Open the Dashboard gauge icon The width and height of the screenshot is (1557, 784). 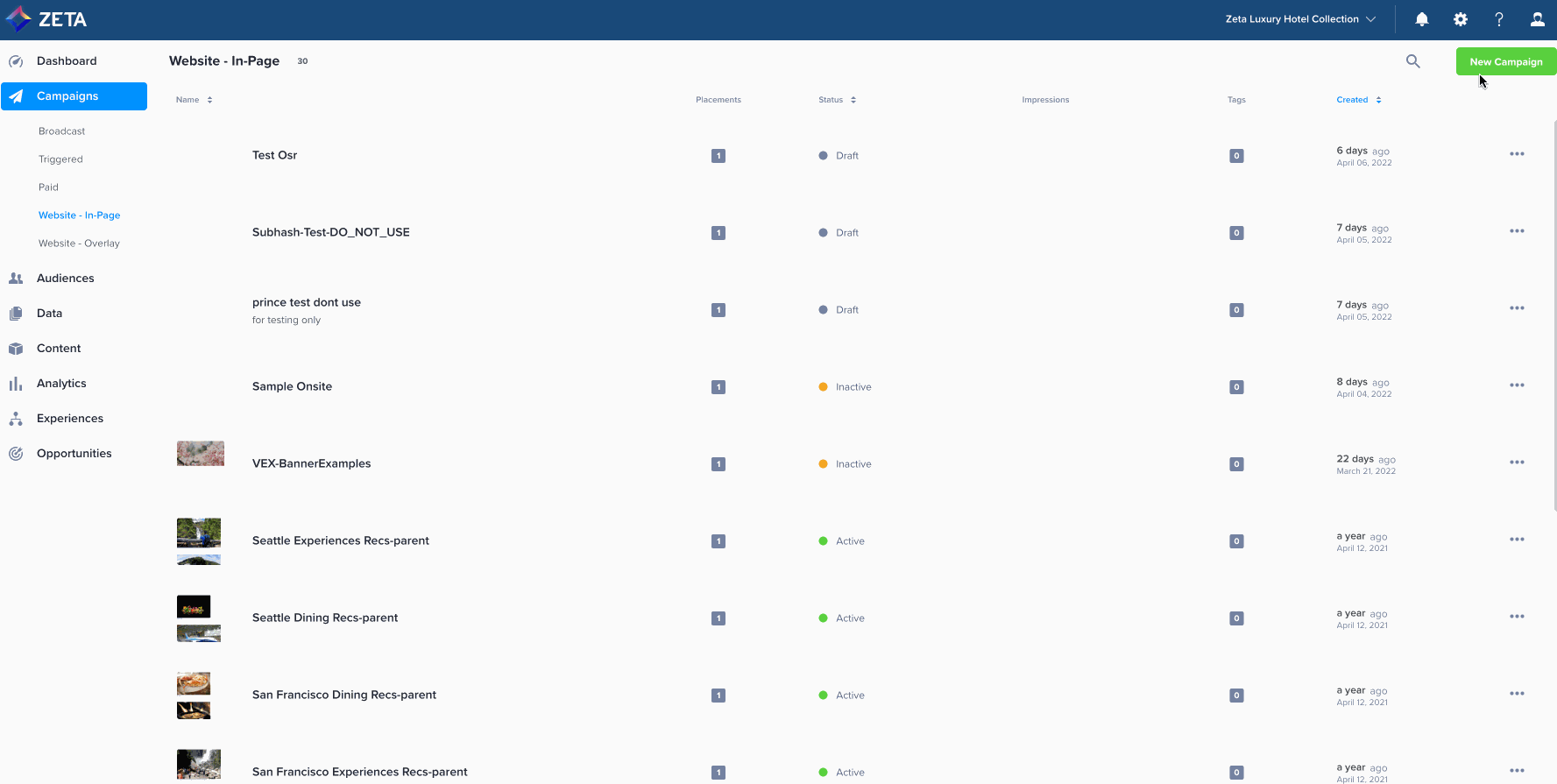click(x=16, y=61)
